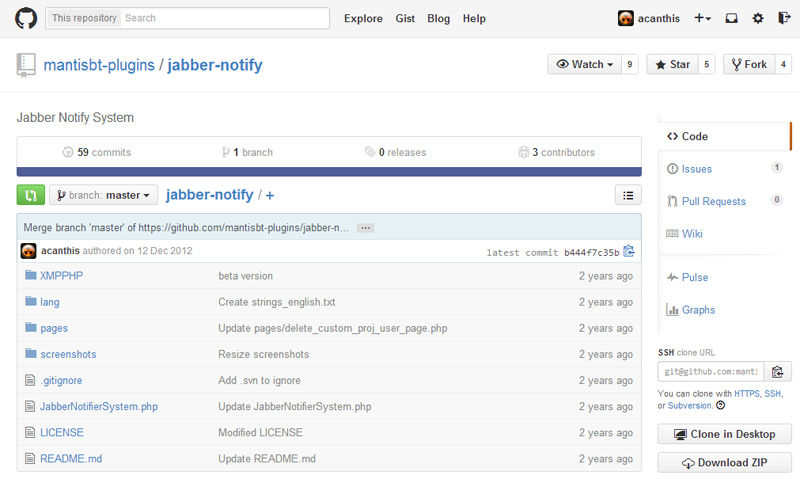800x479 pixels.
Task: Click the acanthis commit author avatar
Action: (29, 251)
